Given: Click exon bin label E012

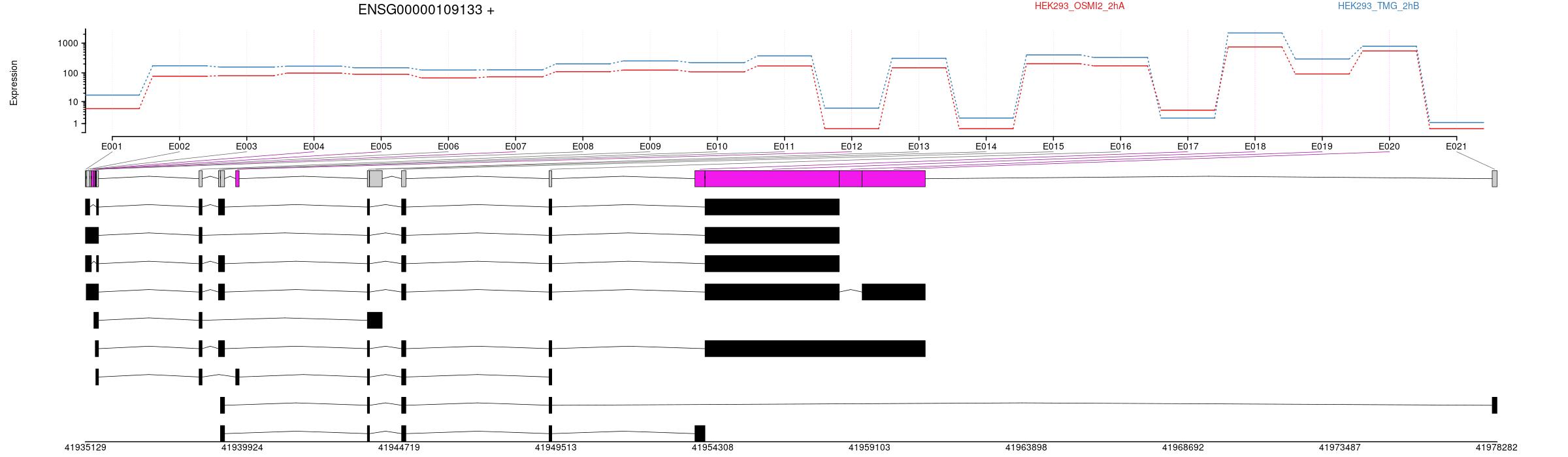Looking at the screenshot, I should click(851, 146).
